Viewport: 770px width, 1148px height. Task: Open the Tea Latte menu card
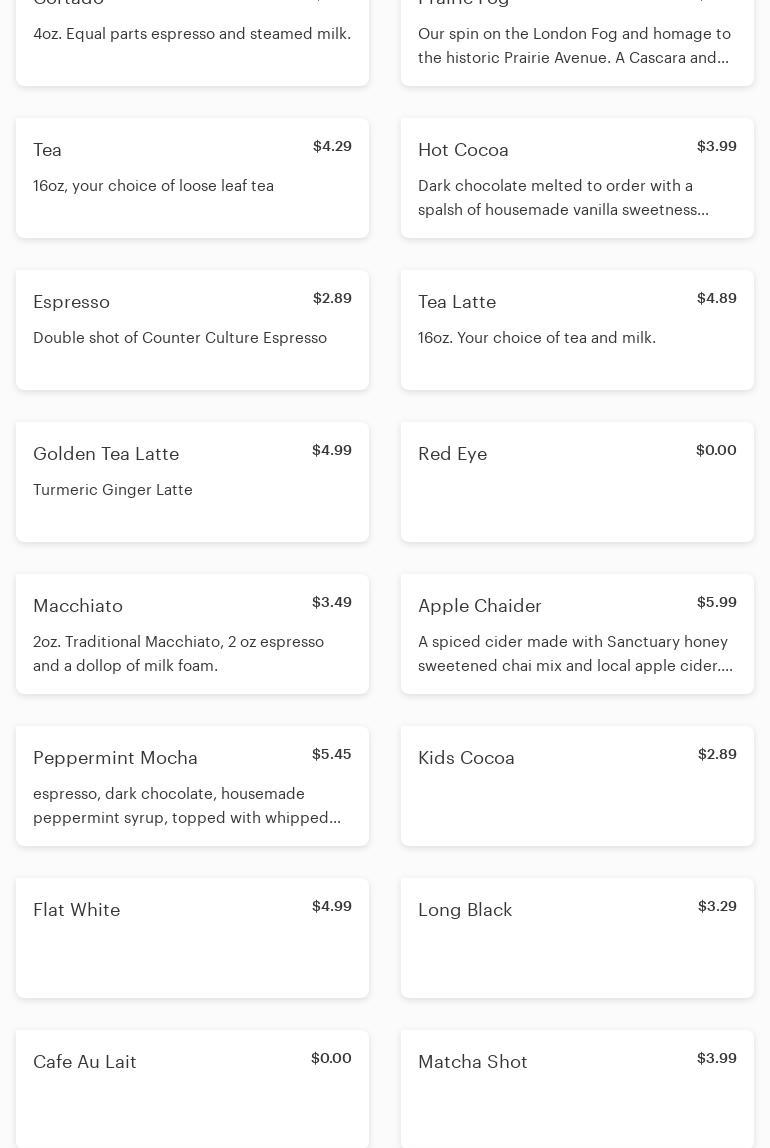[x=577, y=330]
